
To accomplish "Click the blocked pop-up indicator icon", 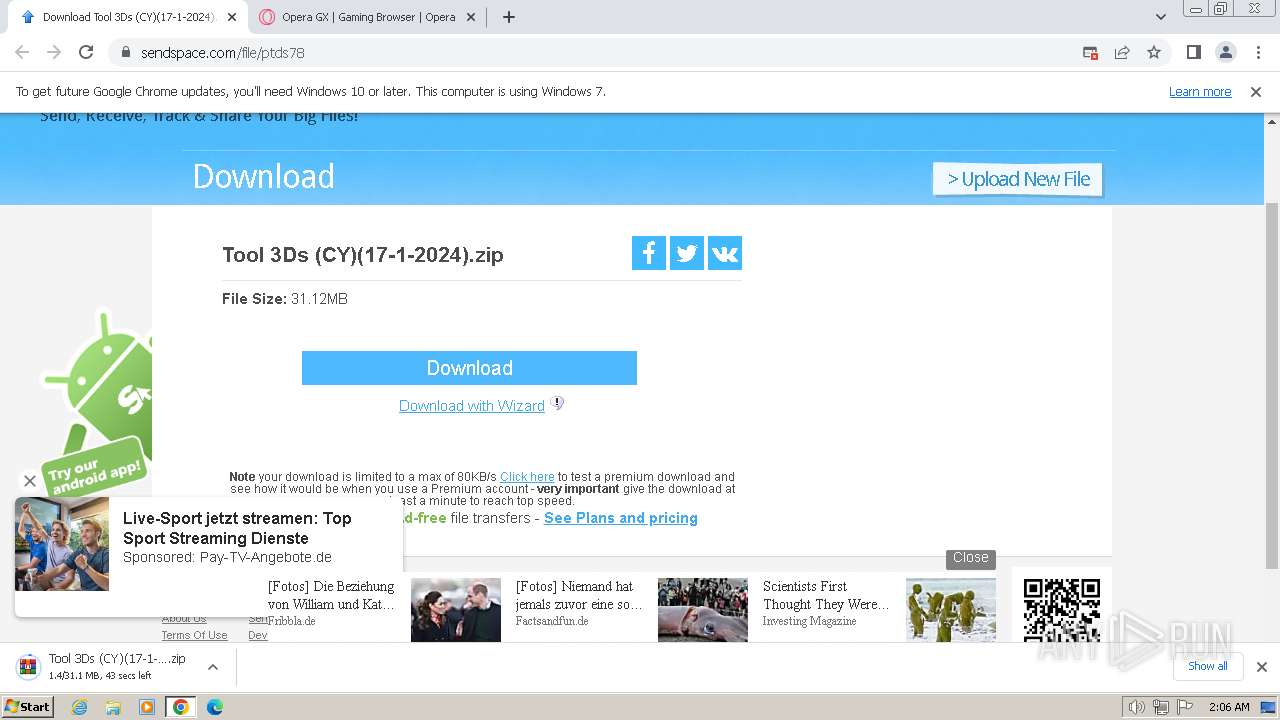I will click(x=1090, y=52).
